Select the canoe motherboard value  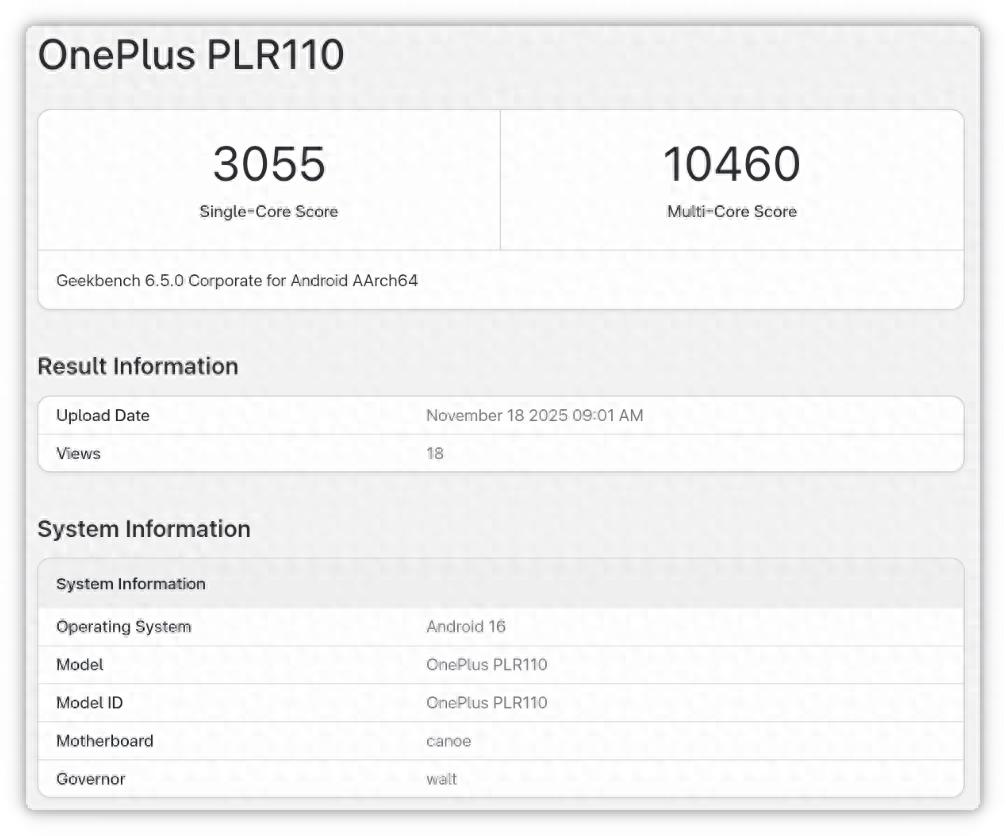point(448,741)
